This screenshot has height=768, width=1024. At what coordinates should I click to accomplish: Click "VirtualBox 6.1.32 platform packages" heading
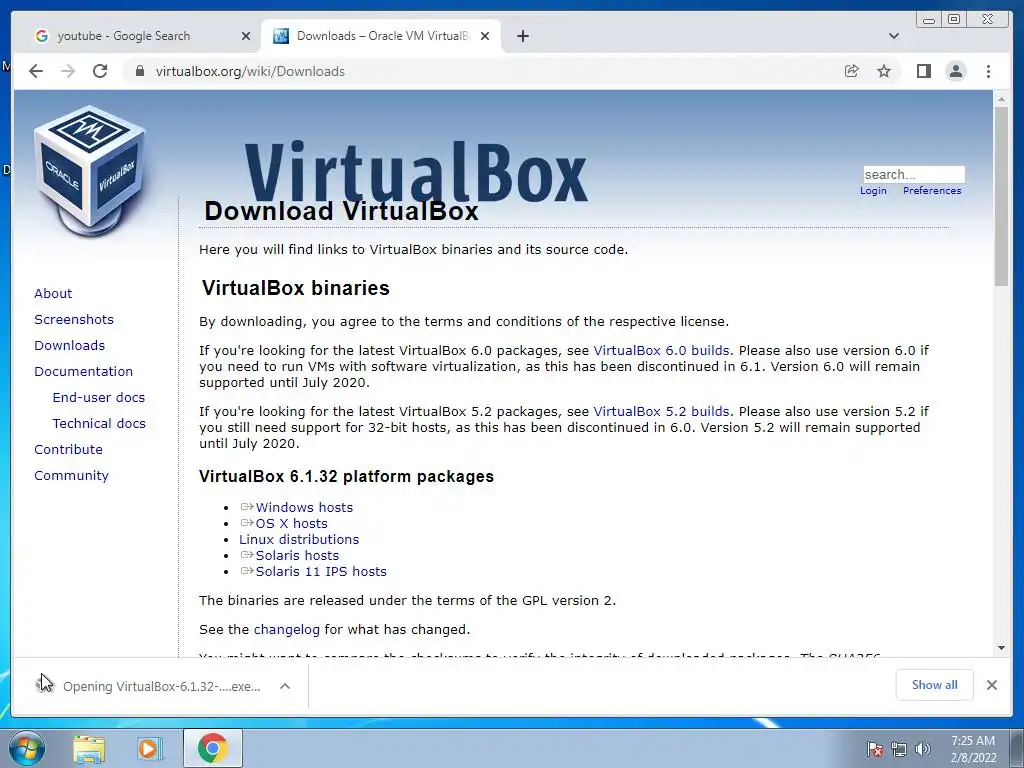[x=346, y=476]
